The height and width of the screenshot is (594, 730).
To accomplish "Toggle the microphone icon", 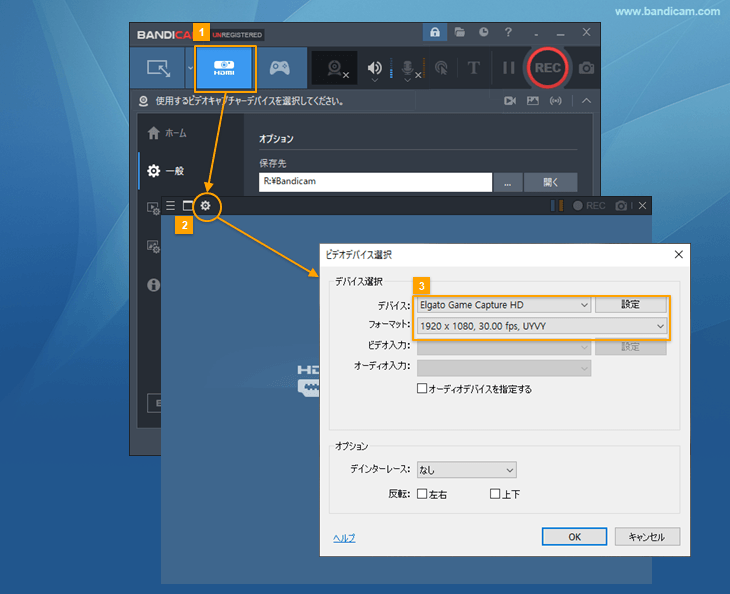I will click(x=407, y=68).
